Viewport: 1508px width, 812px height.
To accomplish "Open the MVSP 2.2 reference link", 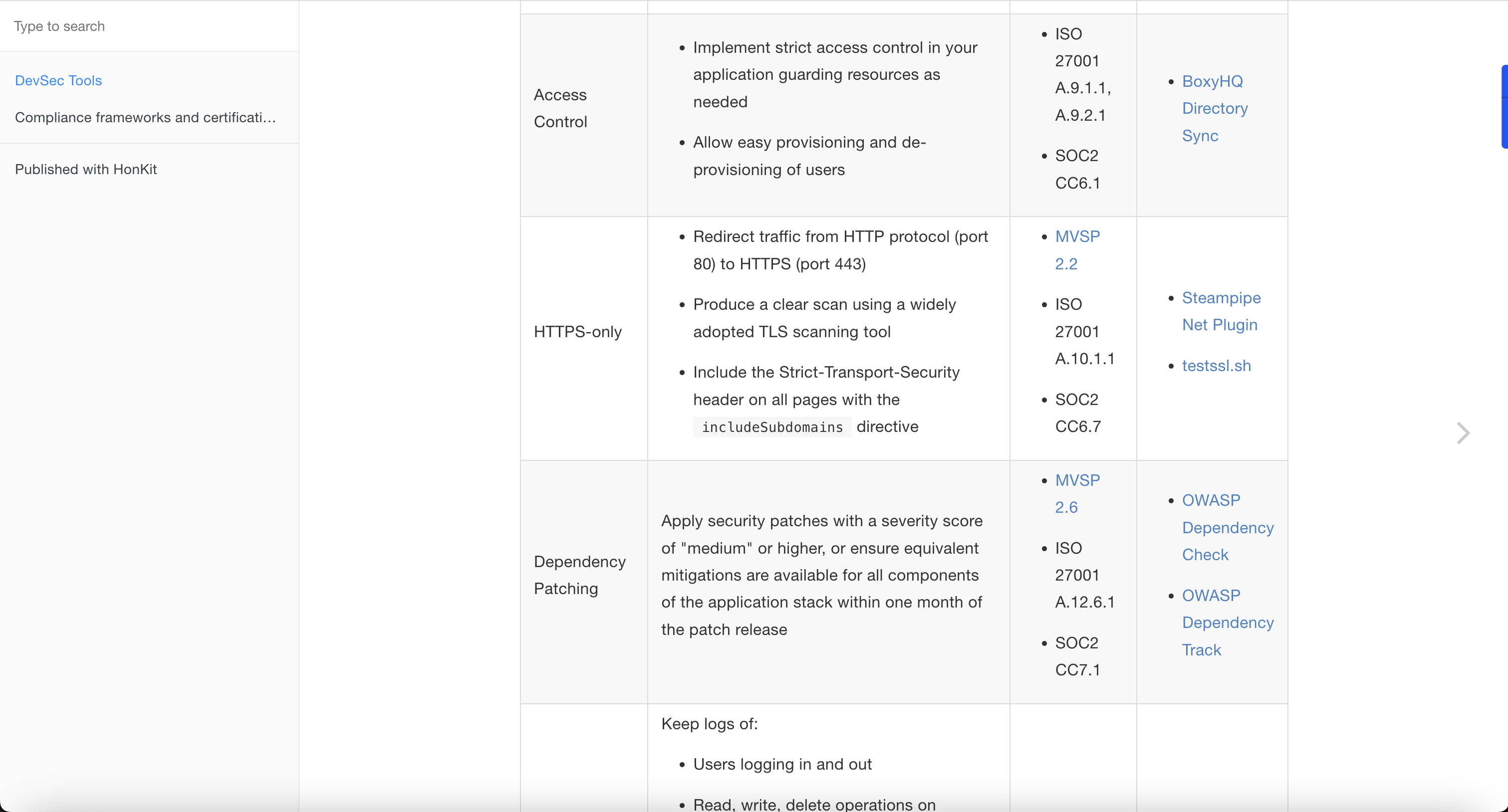I will [x=1077, y=250].
